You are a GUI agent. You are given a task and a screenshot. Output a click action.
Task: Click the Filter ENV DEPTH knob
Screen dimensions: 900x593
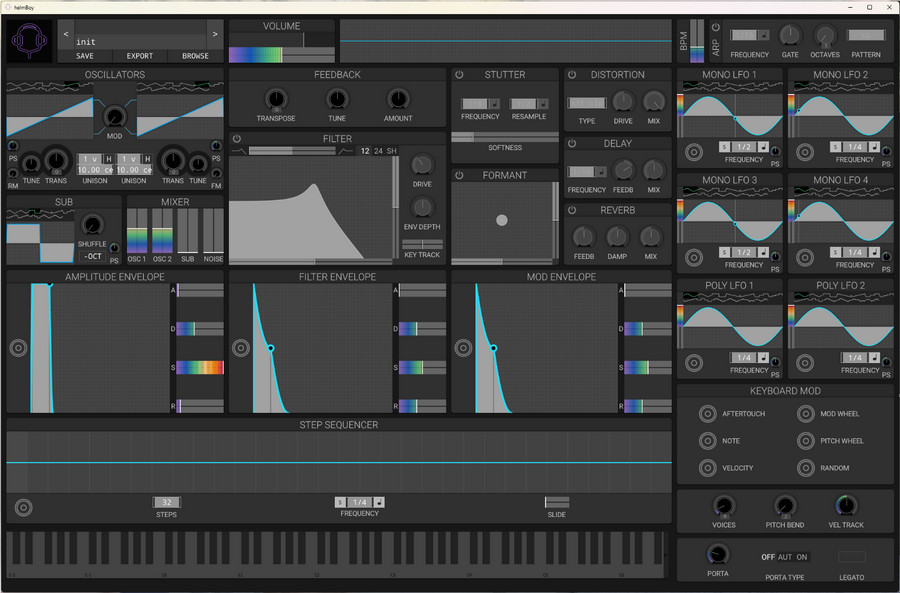422,208
